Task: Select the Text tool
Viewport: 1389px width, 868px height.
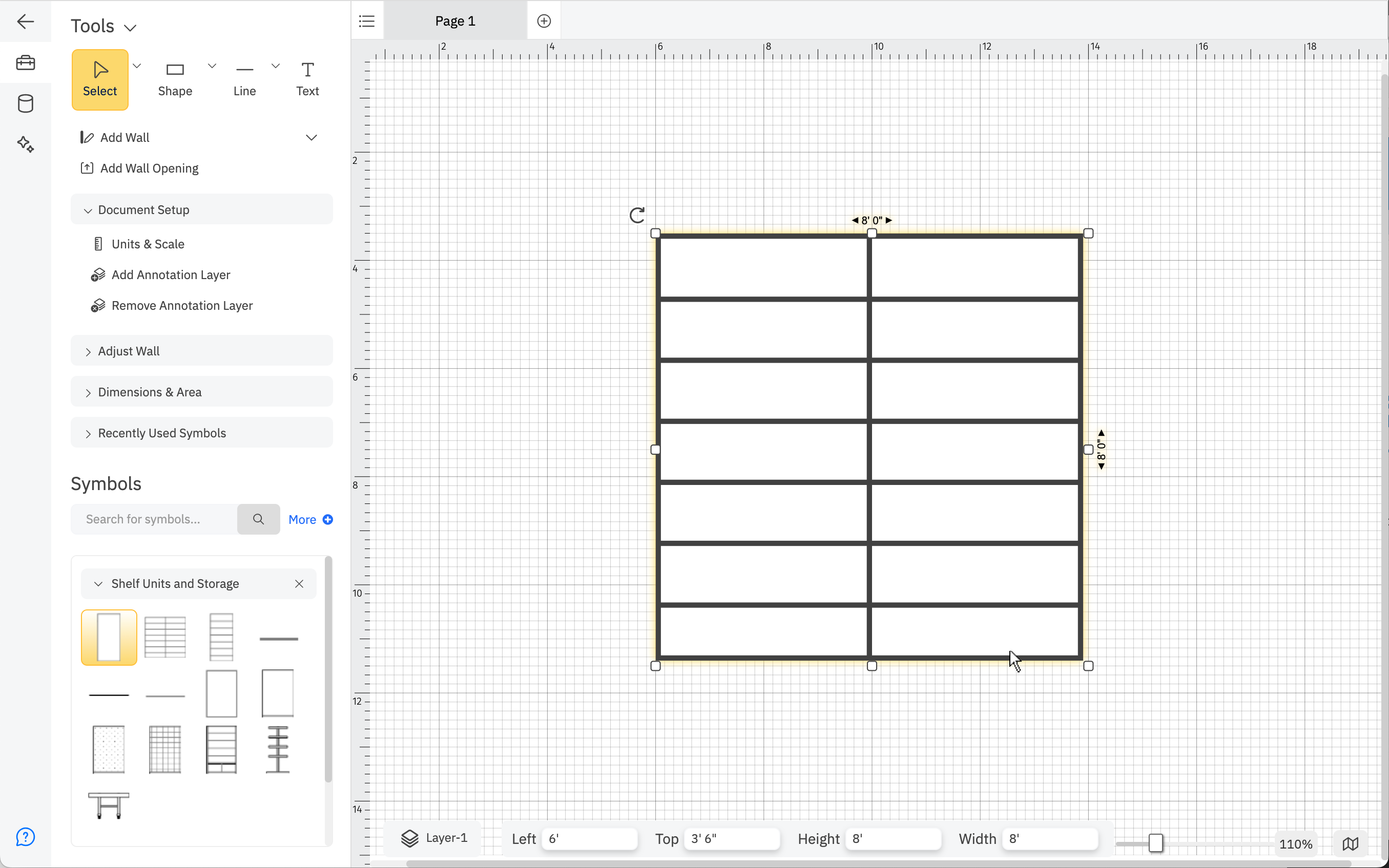Action: 307,79
